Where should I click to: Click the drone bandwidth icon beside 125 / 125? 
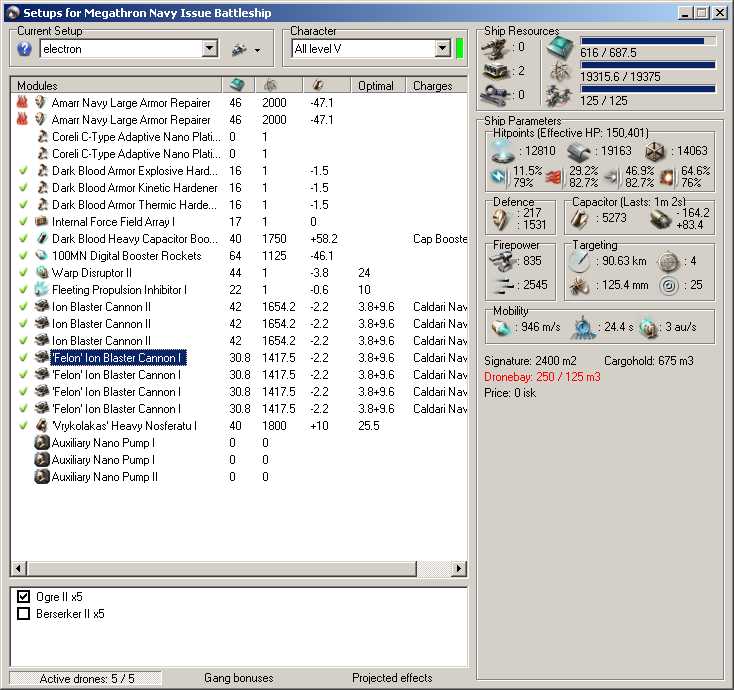tap(559, 95)
